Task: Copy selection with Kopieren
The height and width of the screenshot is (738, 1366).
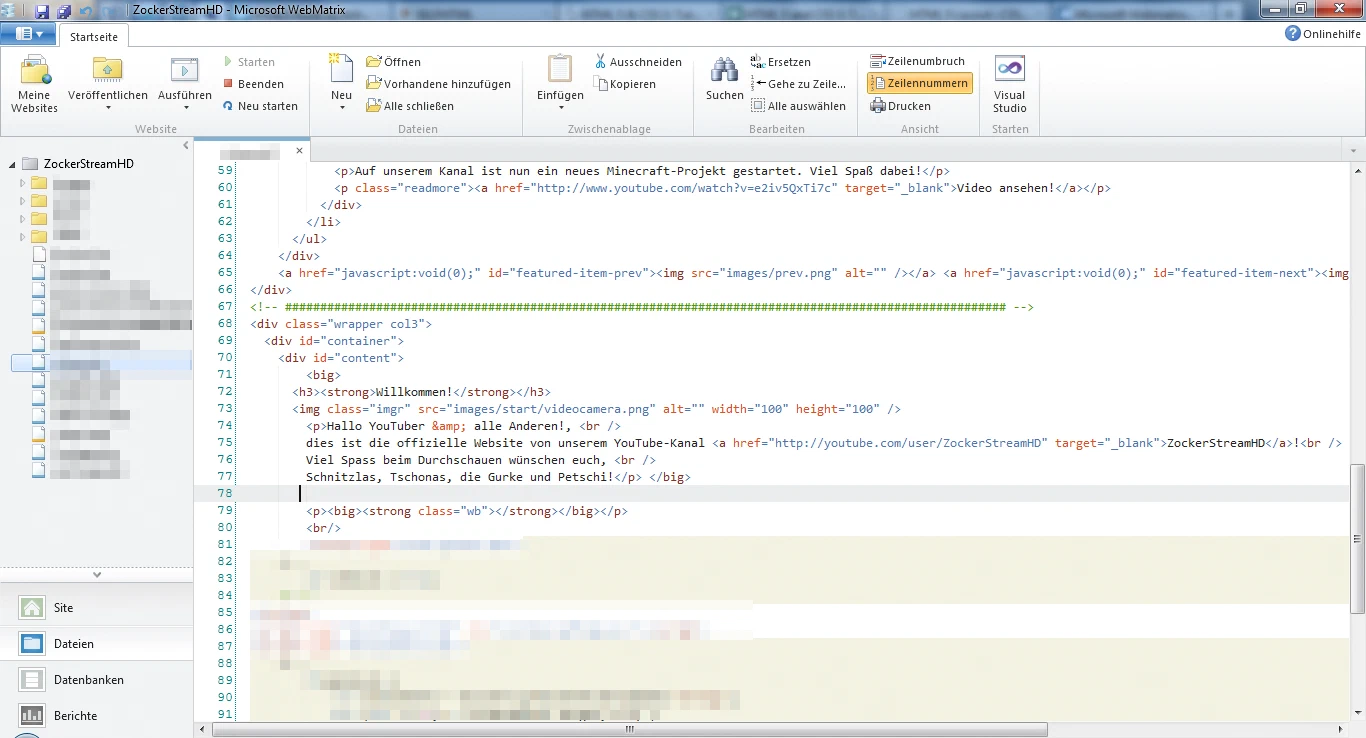Action: pyautogui.click(x=625, y=84)
